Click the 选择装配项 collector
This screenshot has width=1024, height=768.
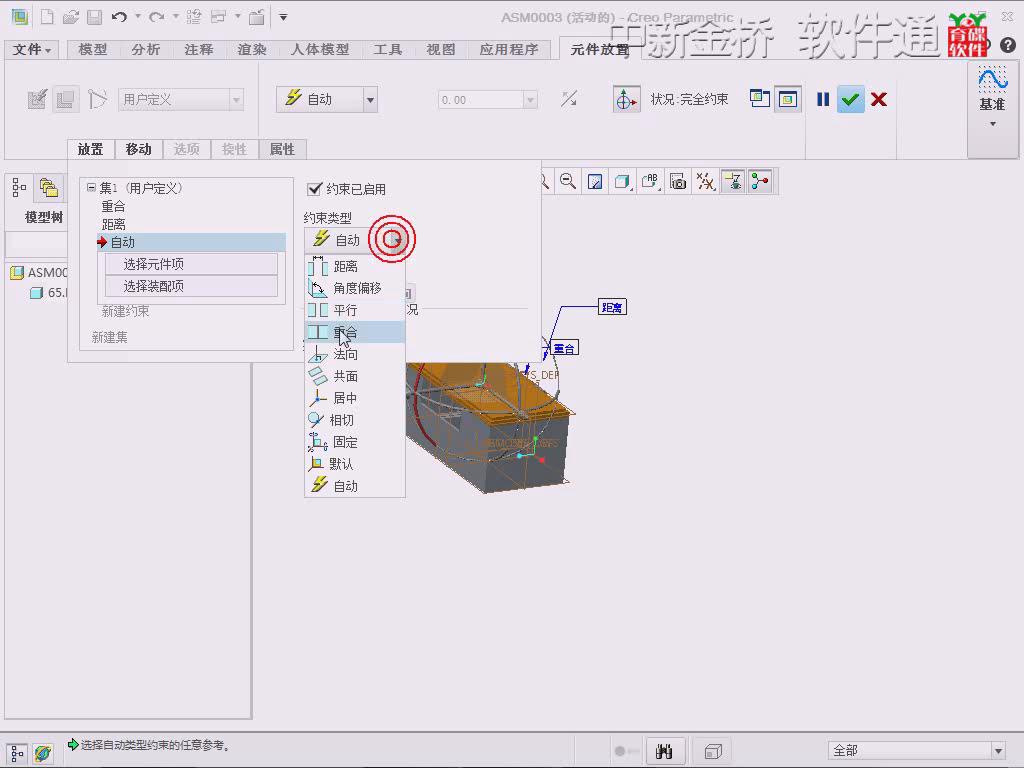tap(191, 286)
